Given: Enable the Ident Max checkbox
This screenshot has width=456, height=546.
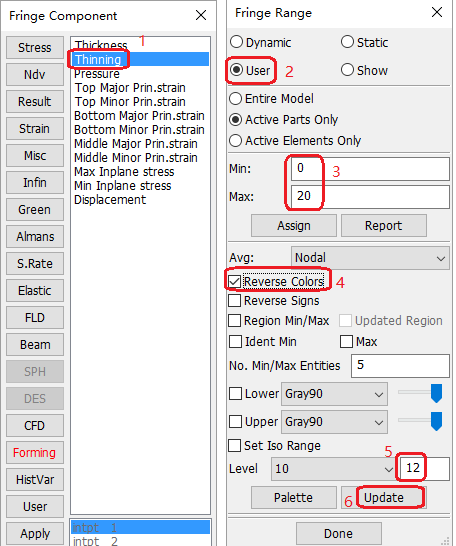Looking at the screenshot, I should [346, 342].
